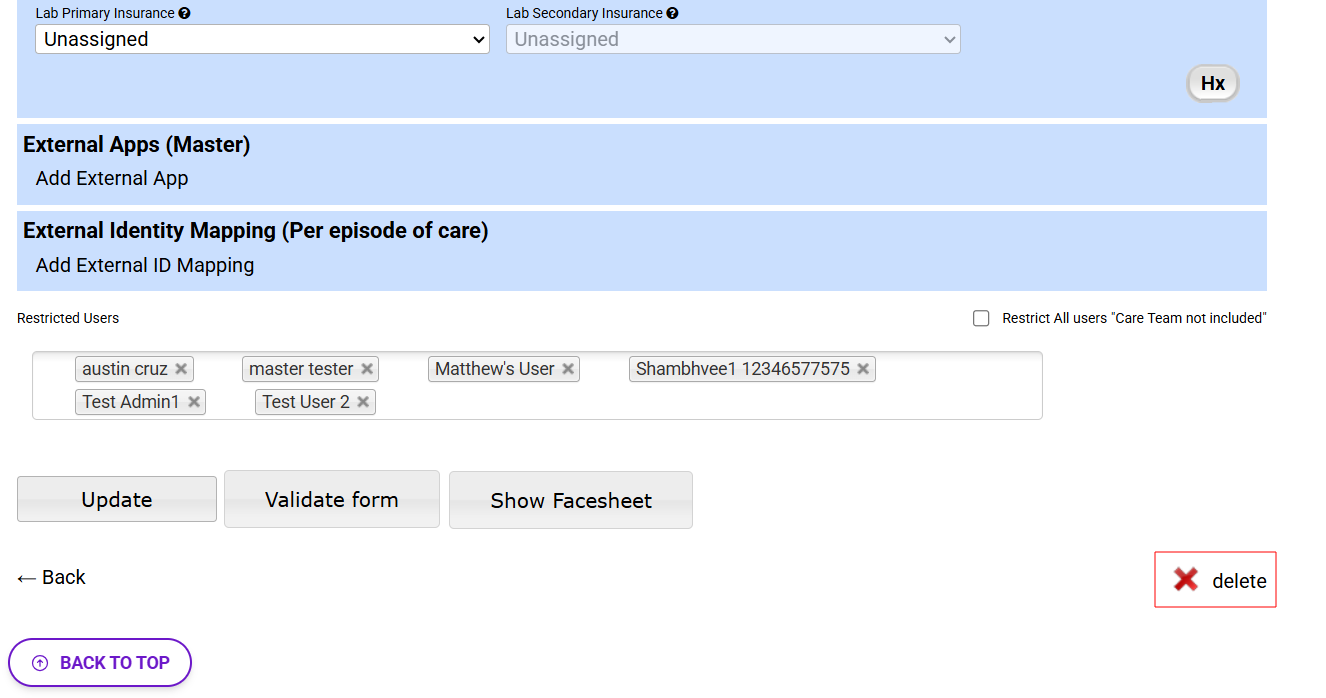Viewport: 1326px width, 698px height.
Task: Click Back to Top button
Action: tap(100, 663)
